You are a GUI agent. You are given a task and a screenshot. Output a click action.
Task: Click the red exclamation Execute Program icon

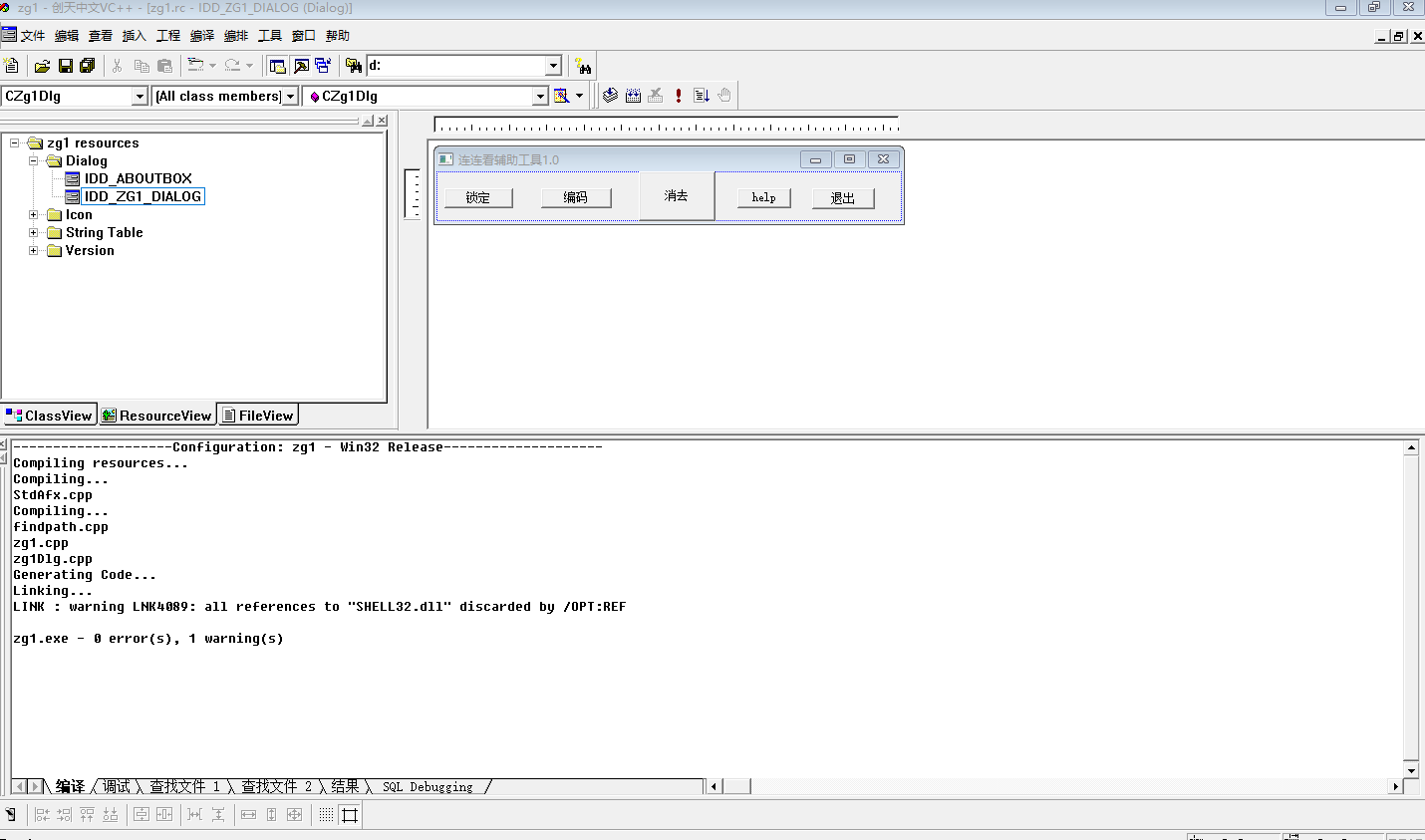coord(679,96)
